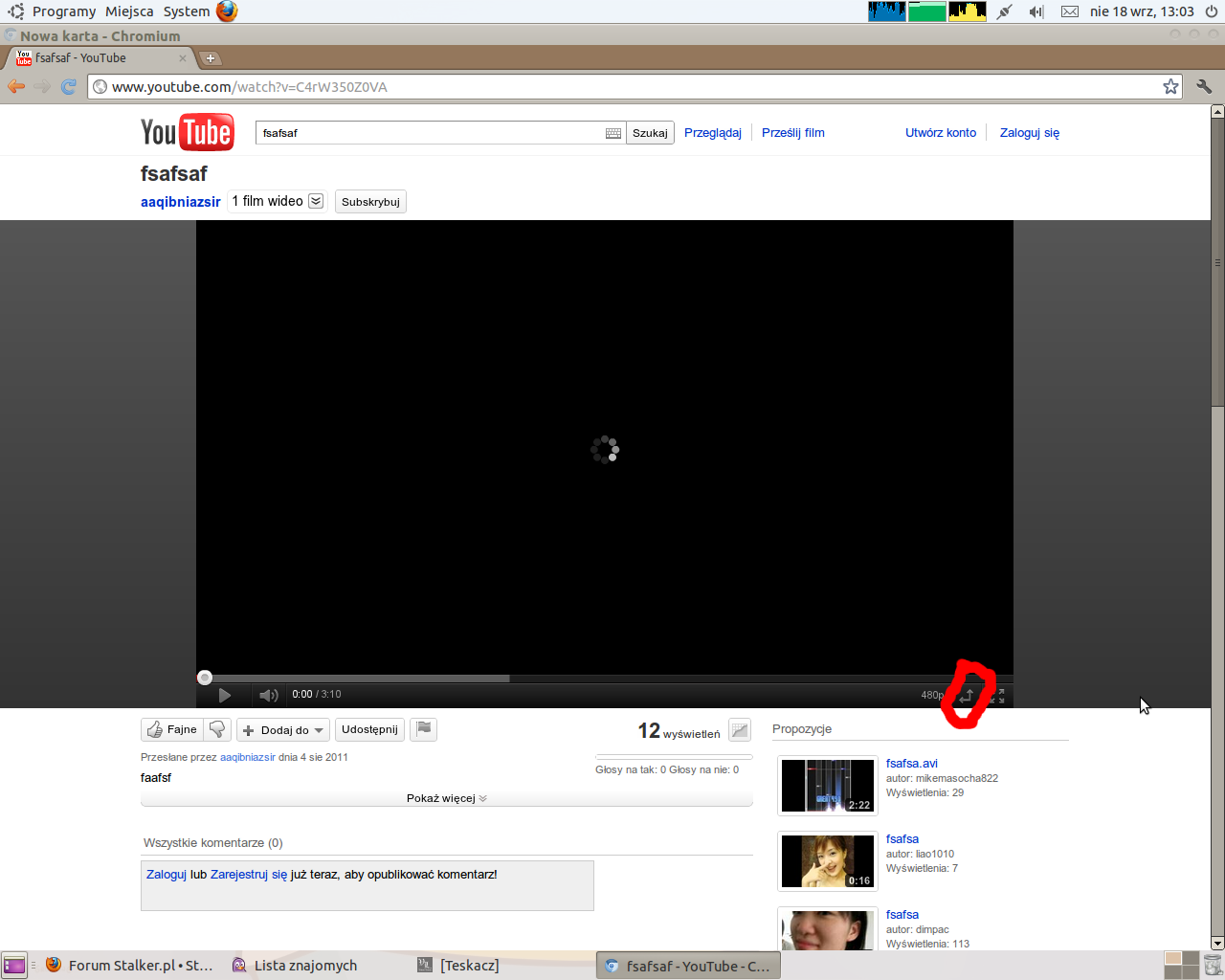The width and height of the screenshot is (1225, 980).
Task: Open the fsafsa.avi video thumbnail
Action: point(828,786)
